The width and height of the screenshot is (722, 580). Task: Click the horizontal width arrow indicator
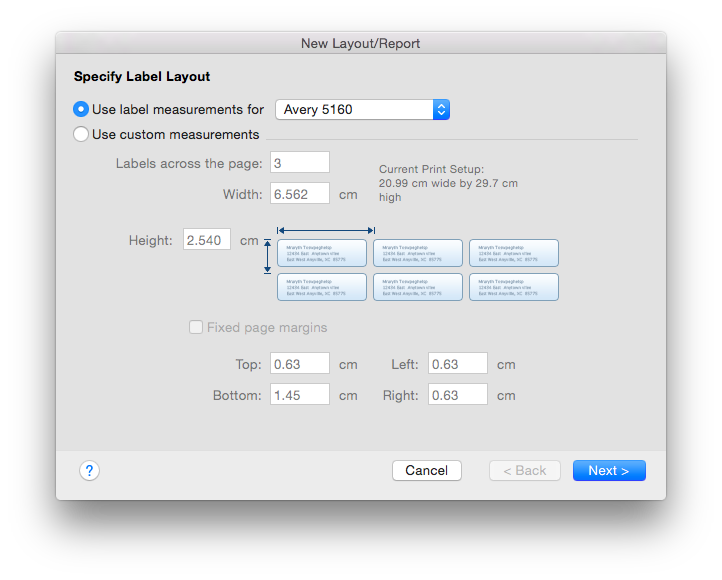coord(326,230)
